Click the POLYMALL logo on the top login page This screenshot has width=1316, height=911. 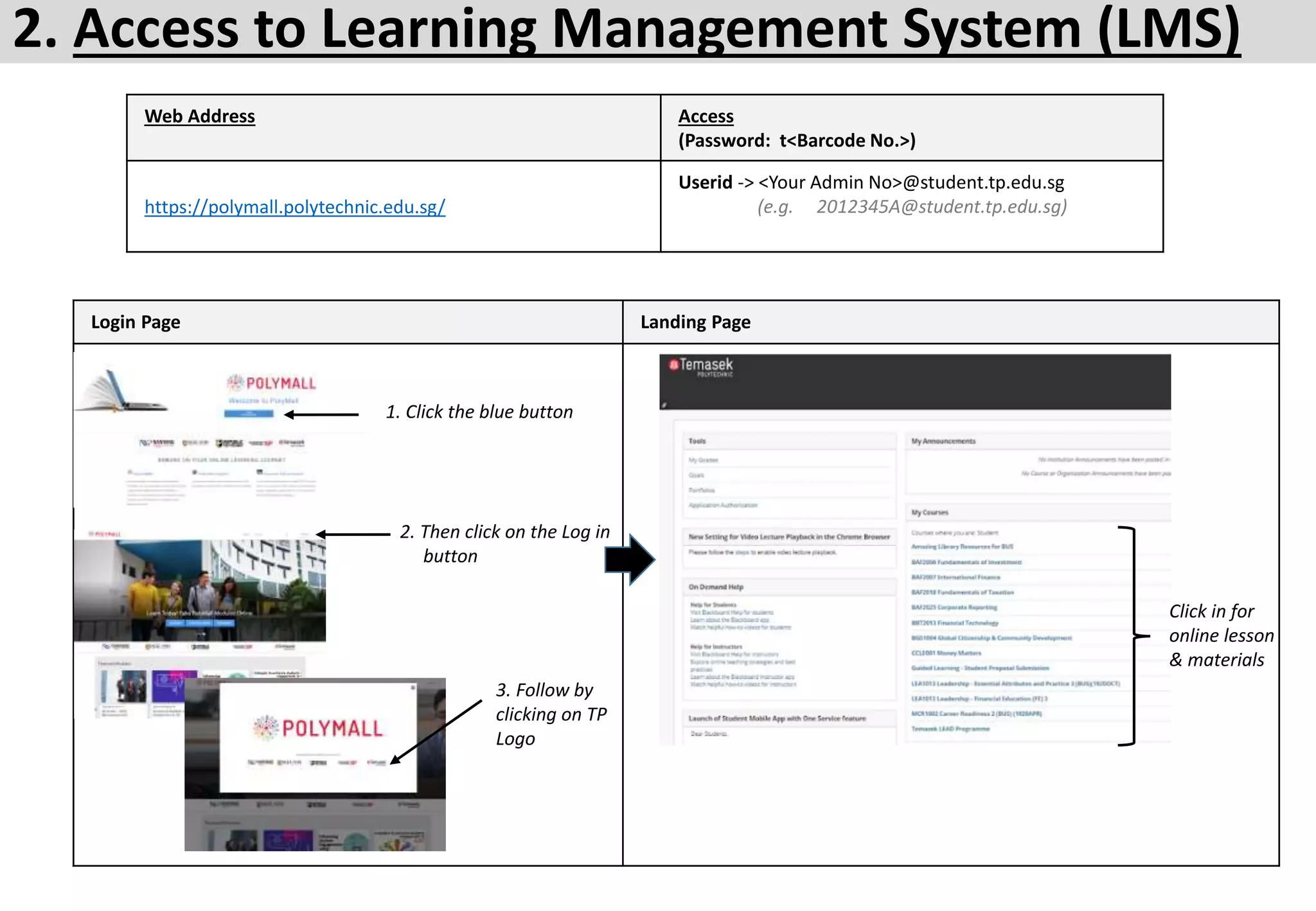click(x=271, y=384)
